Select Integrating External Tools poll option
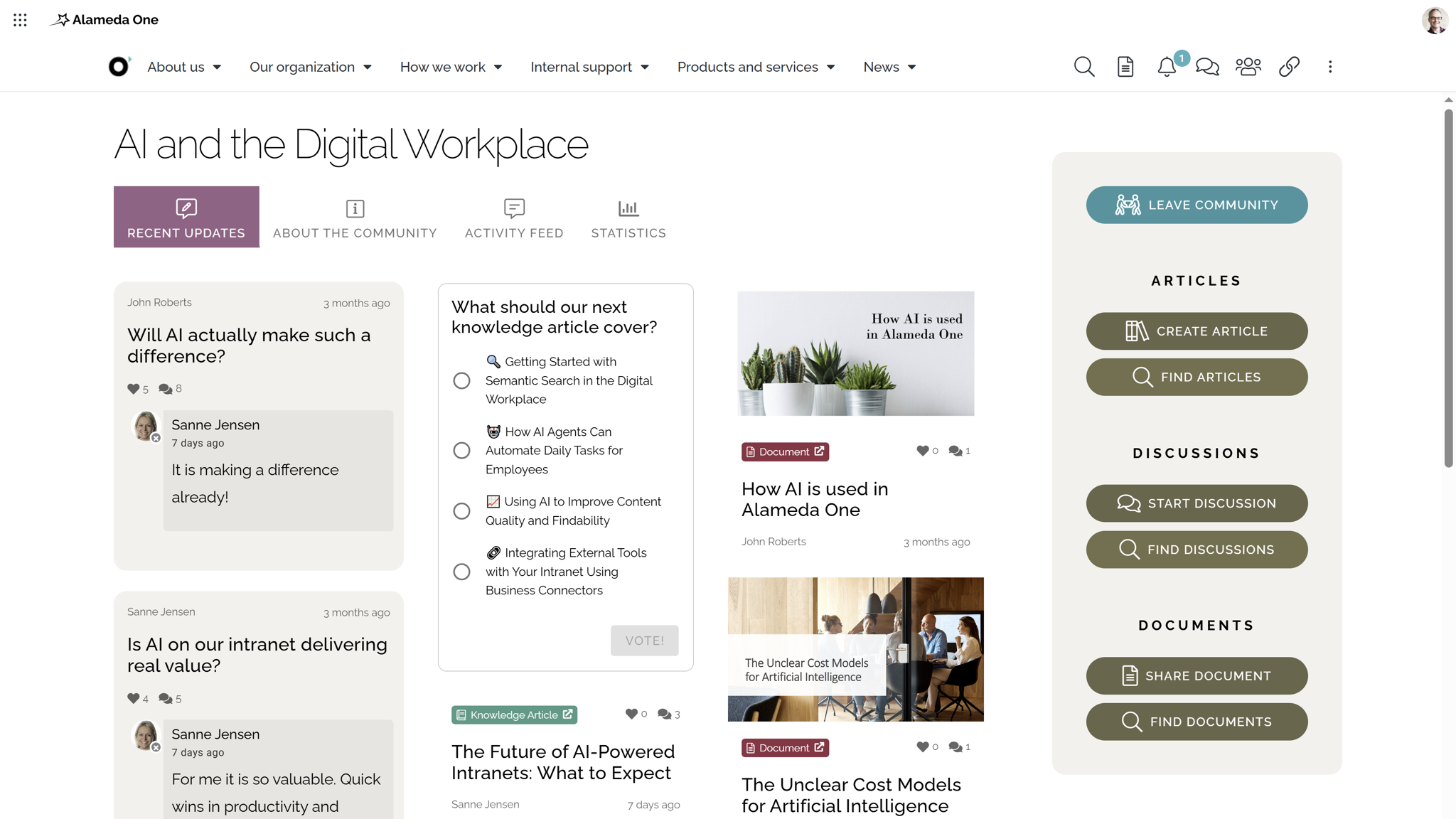The width and height of the screenshot is (1456, 819). (x=461, y=572)
